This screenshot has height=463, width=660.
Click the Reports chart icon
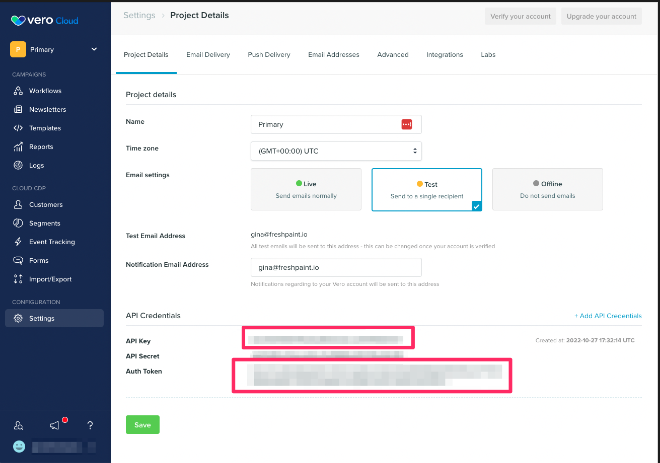18,147
